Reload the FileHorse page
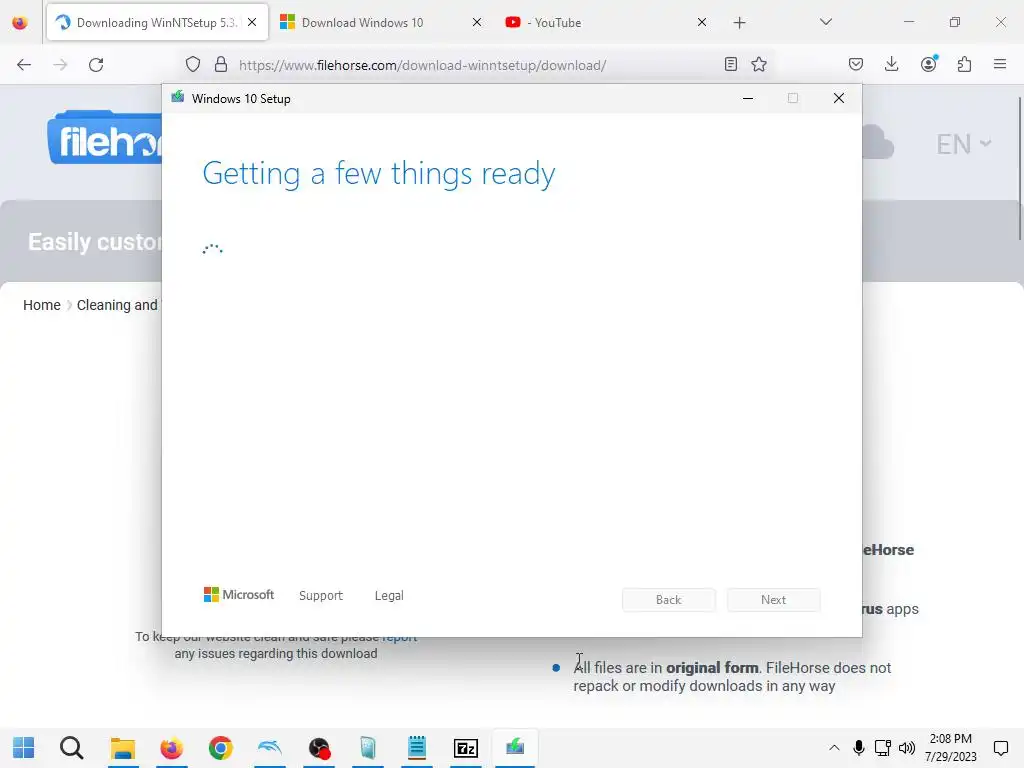This screenshot has width=1024, height=768. pos(96,65)
